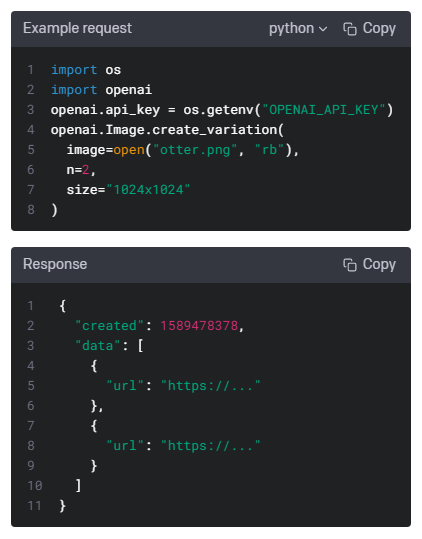Click the n=2 code line
422x539 pixels.
point(81,170)
